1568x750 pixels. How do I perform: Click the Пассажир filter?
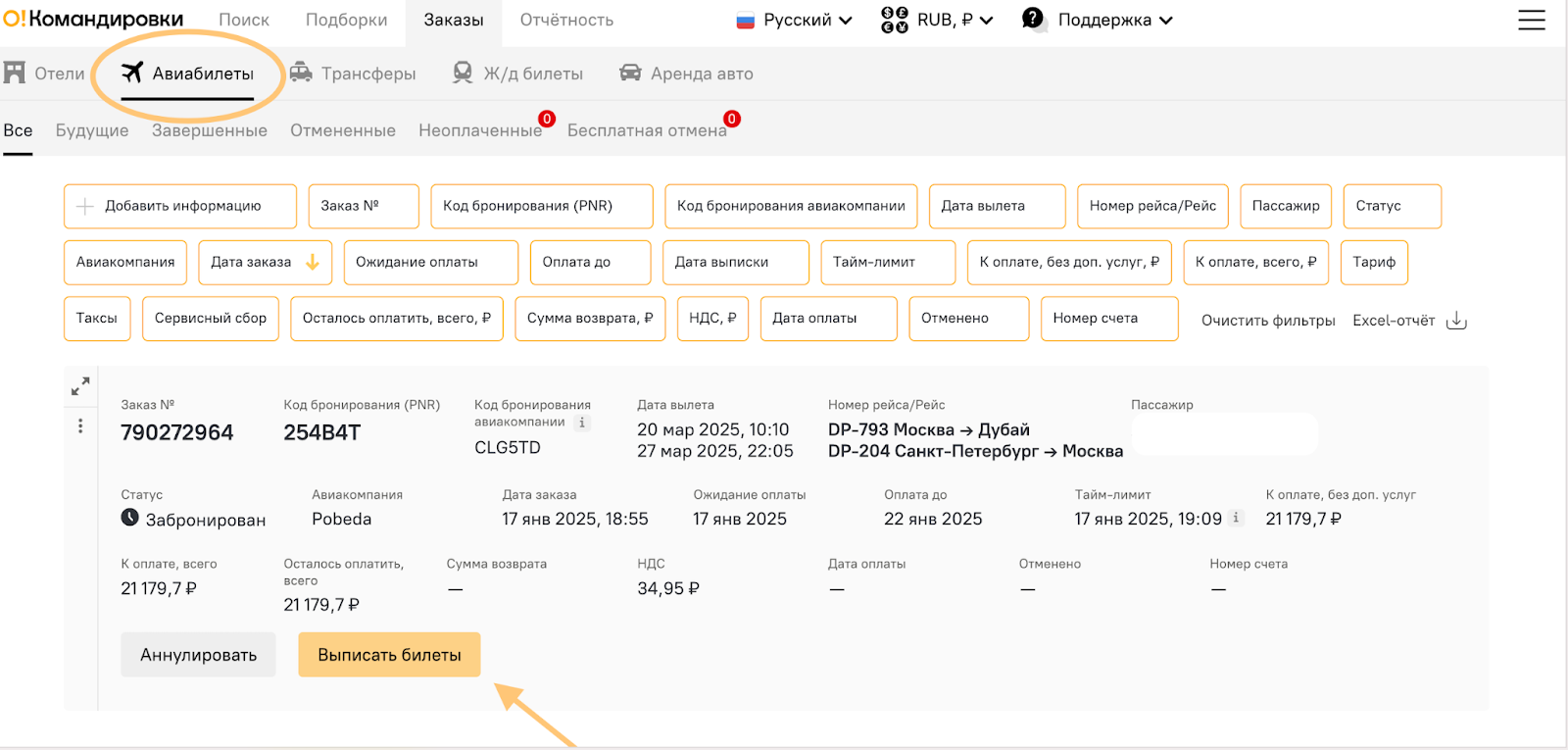point(1286,206)
